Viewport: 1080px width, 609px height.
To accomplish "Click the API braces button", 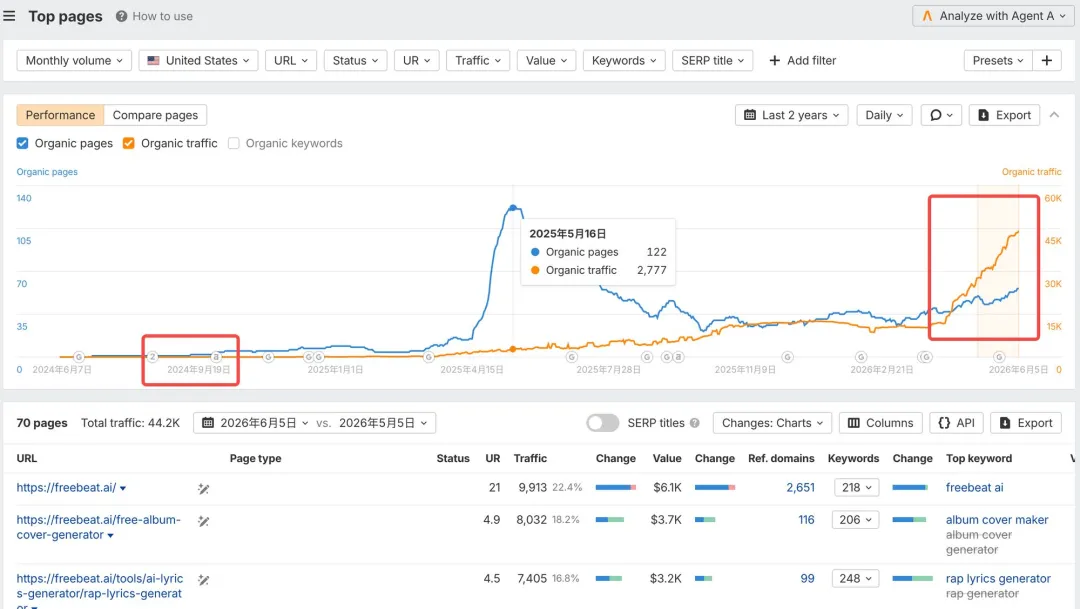I will pos(957,423).
